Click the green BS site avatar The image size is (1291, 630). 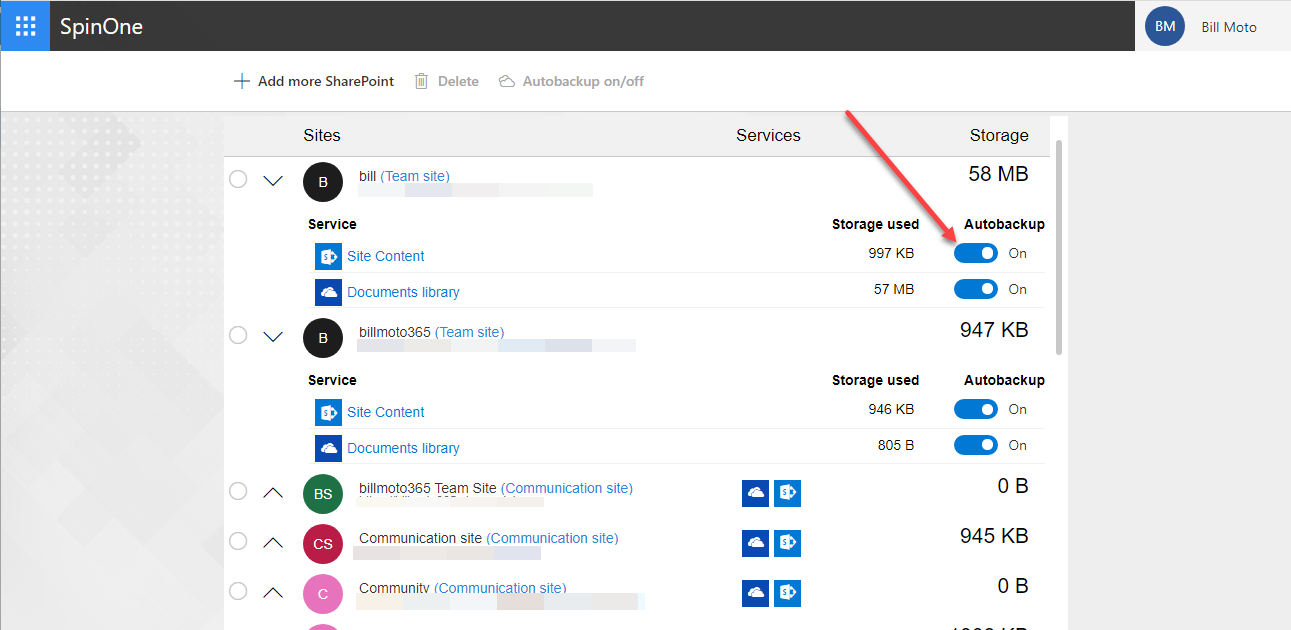(x=323, y=494)
